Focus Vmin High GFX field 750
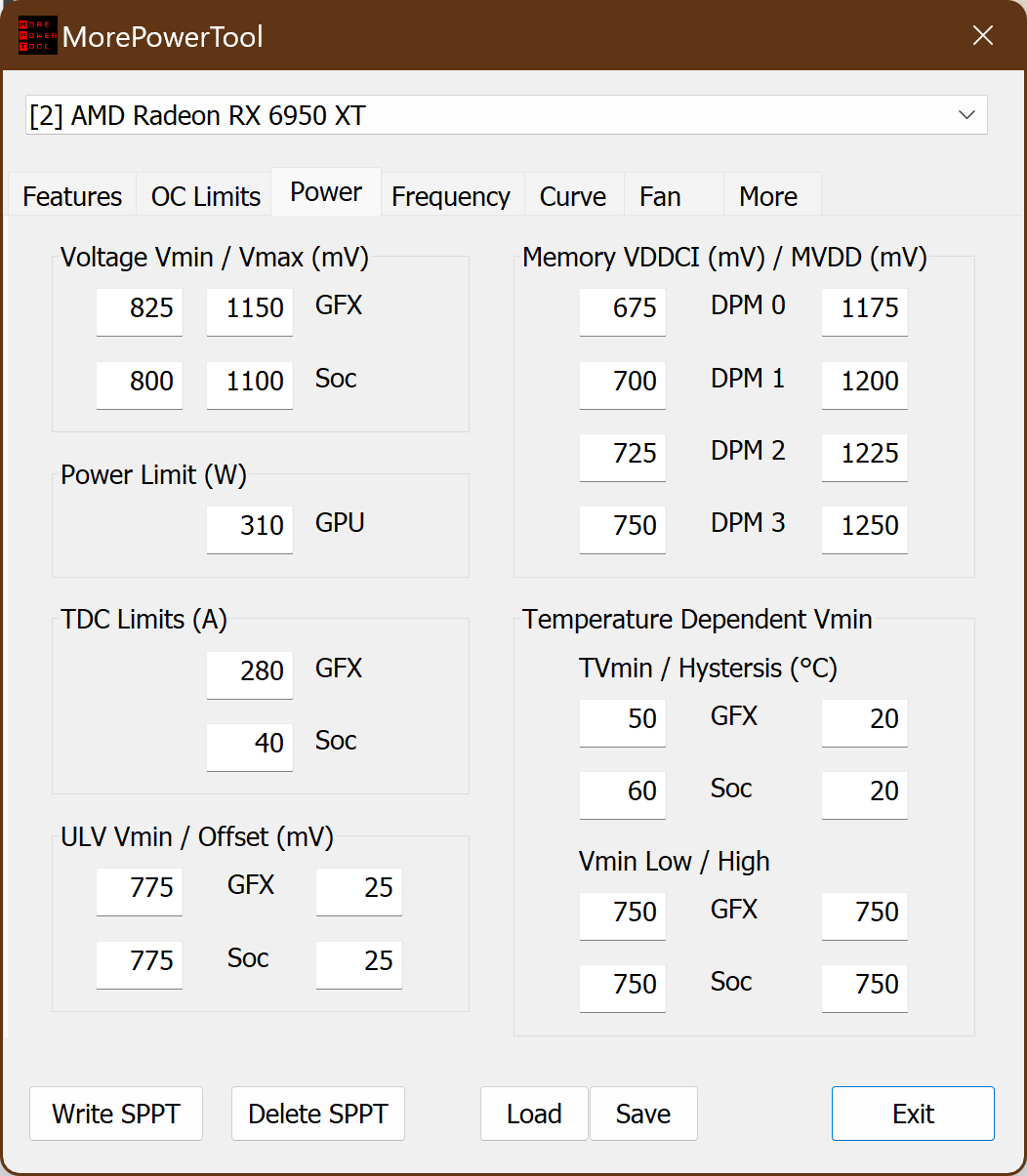 tap(865, 915)
